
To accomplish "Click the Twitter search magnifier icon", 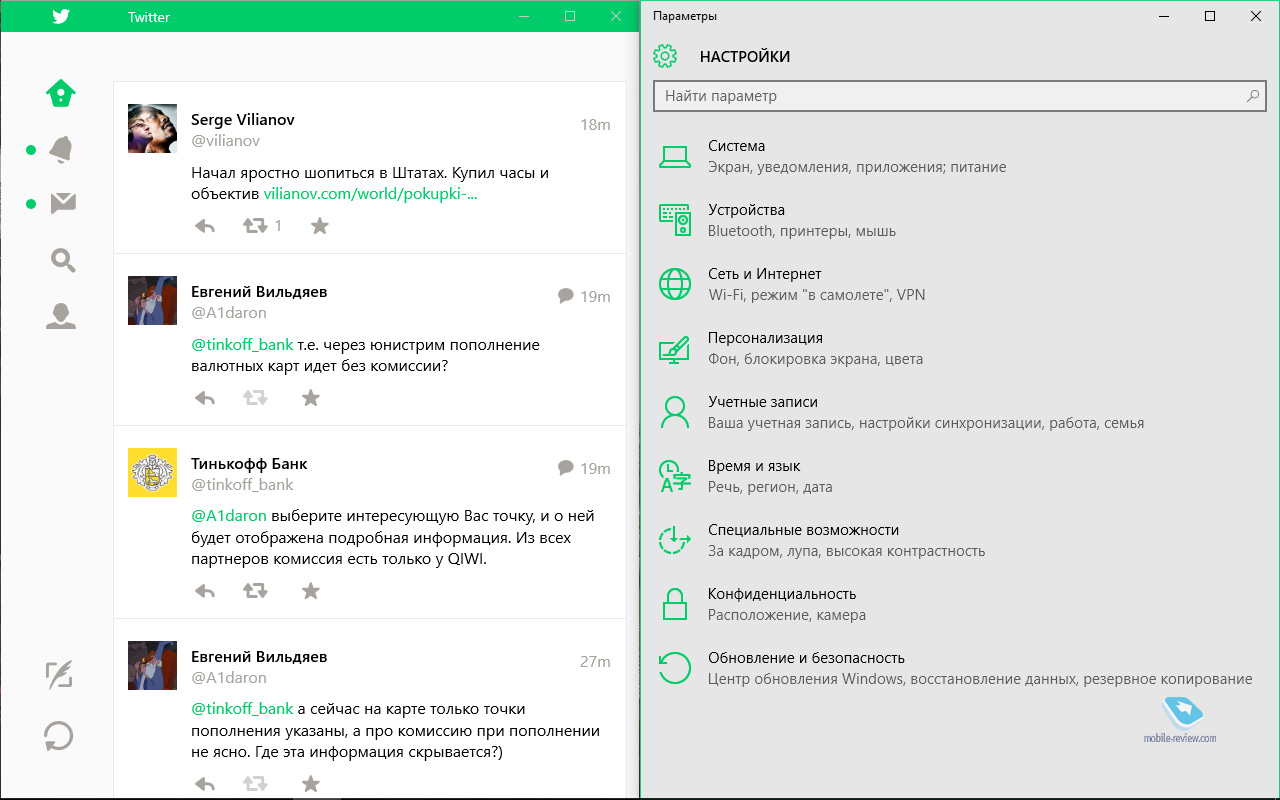I will pyautogui.click(x=62, y=260).
